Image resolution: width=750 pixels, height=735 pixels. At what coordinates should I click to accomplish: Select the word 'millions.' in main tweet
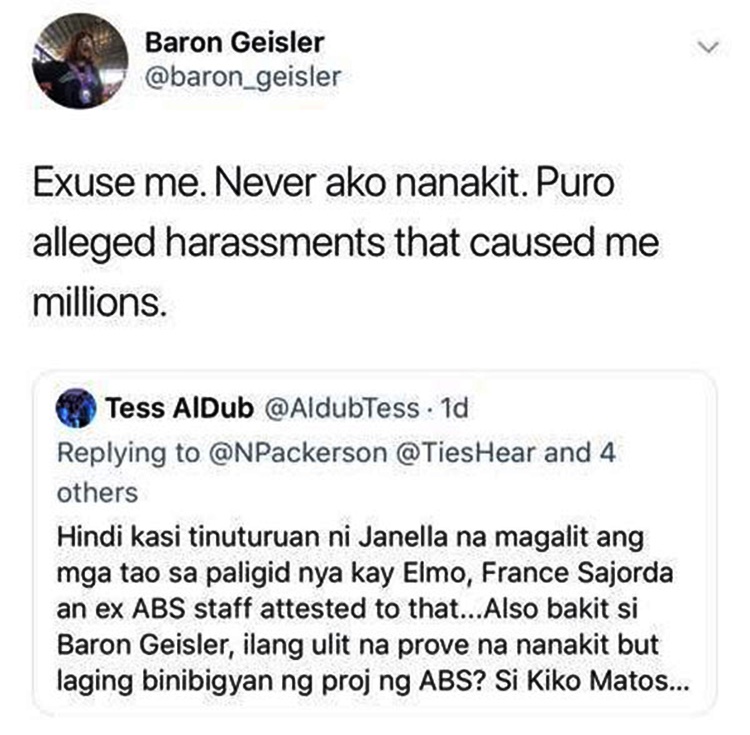click(x=100, y=302)
